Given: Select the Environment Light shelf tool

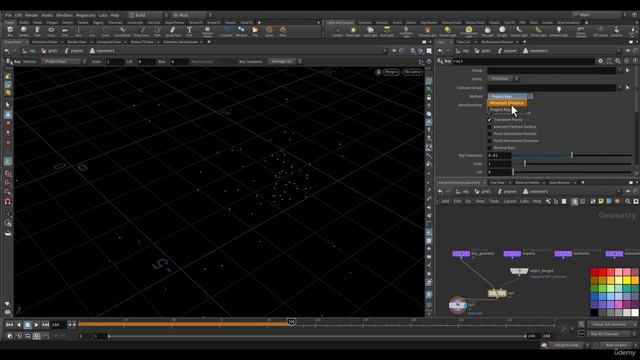Looking at the screenshot, I should click(x=469, y=31).
